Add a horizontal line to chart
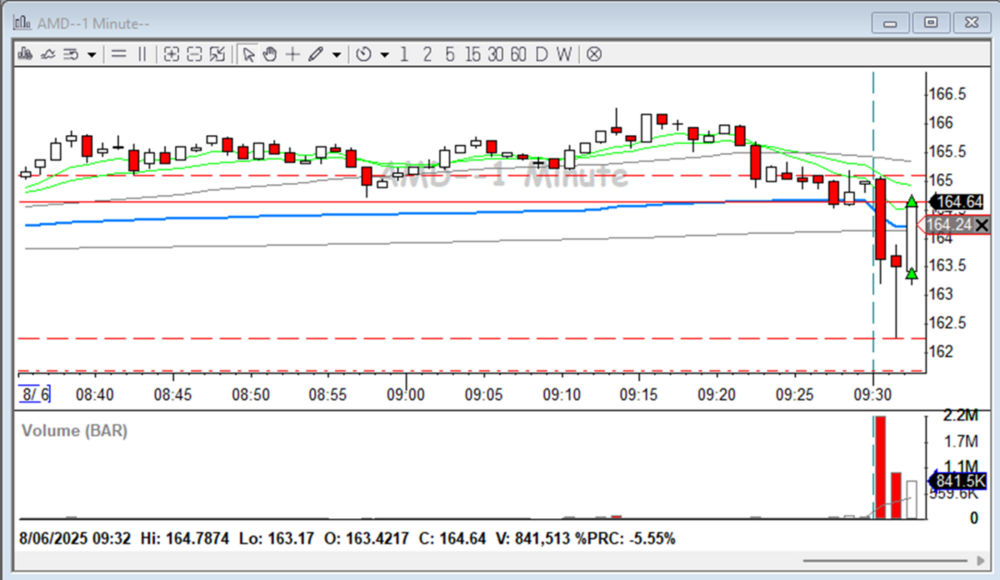Image resolution: width=1000 pixels, height=580 pixels. 118,54
